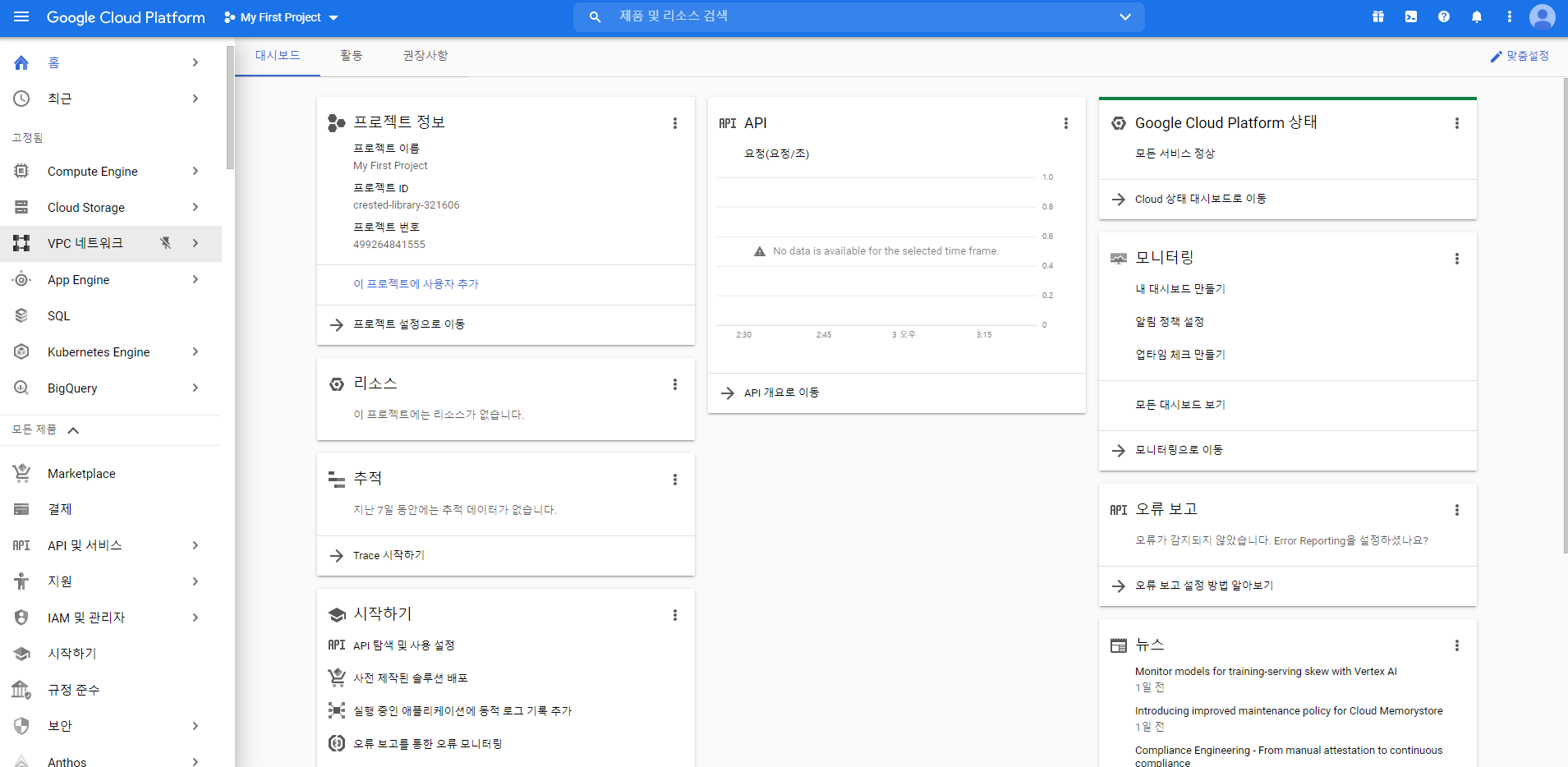This screenshot has height=767, width=1568.
Task: Click the IAM 및 관리자 shield icon
Action: pyautogui.click(x=21, y=618)
